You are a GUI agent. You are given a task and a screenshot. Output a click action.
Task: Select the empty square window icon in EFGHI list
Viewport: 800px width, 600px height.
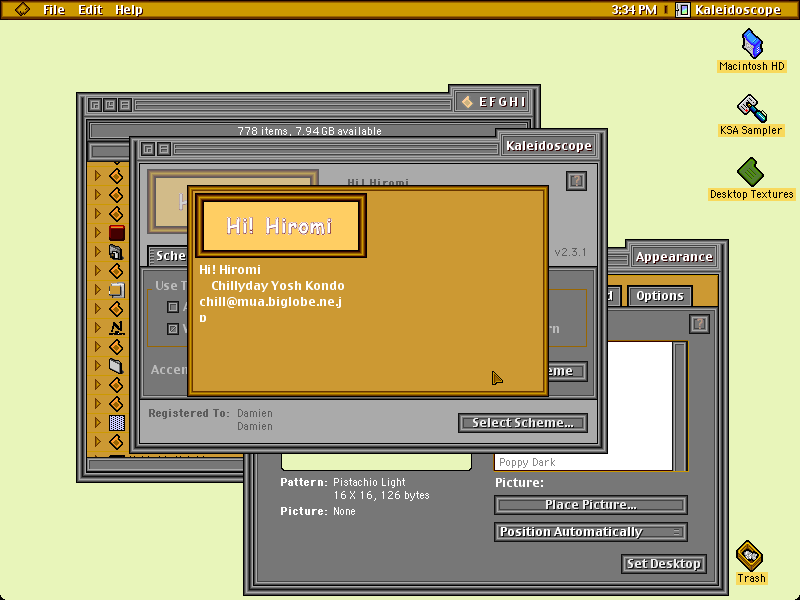click(x=116, y=290)
